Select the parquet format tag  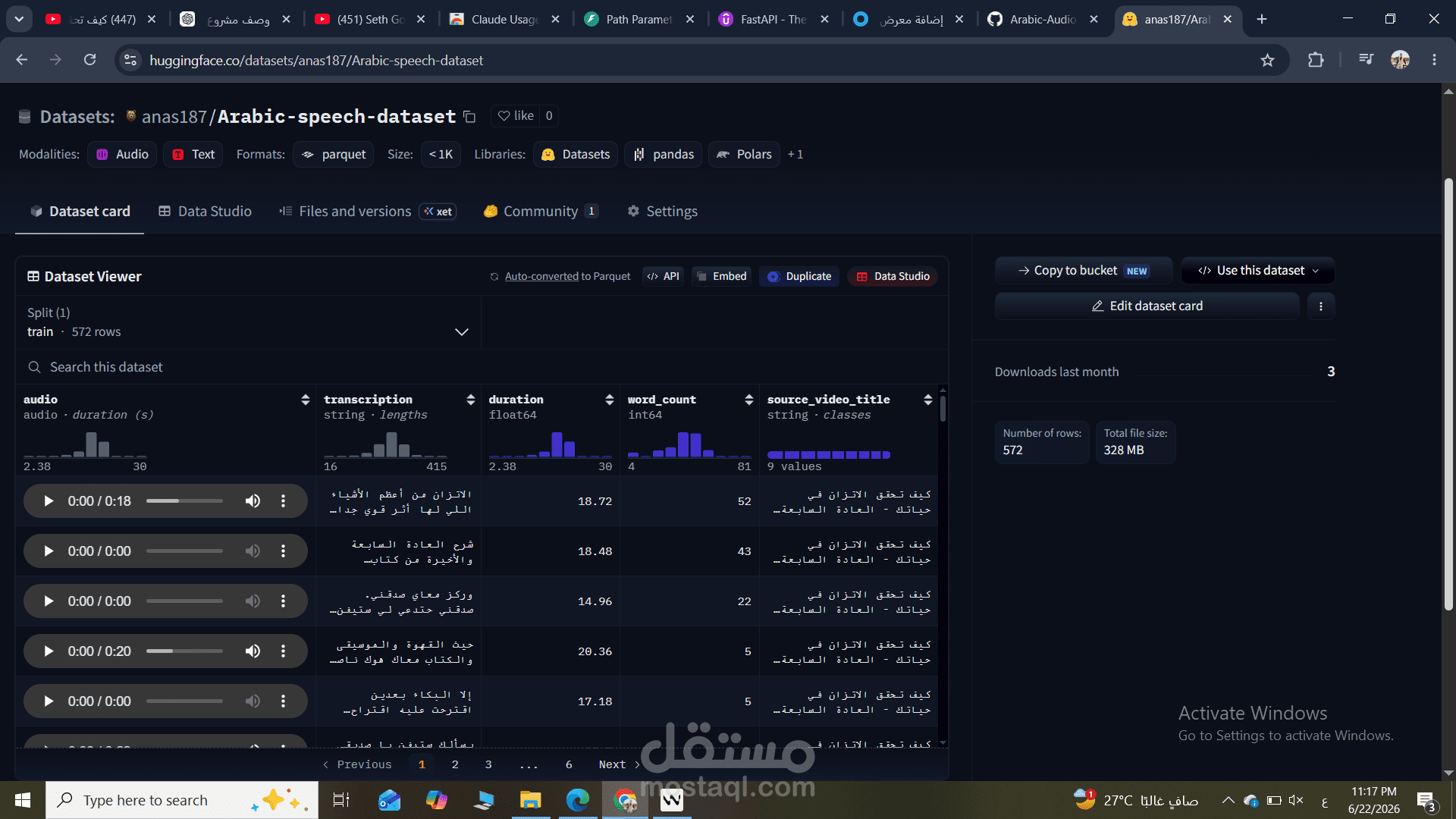click(x=334, y=155)
